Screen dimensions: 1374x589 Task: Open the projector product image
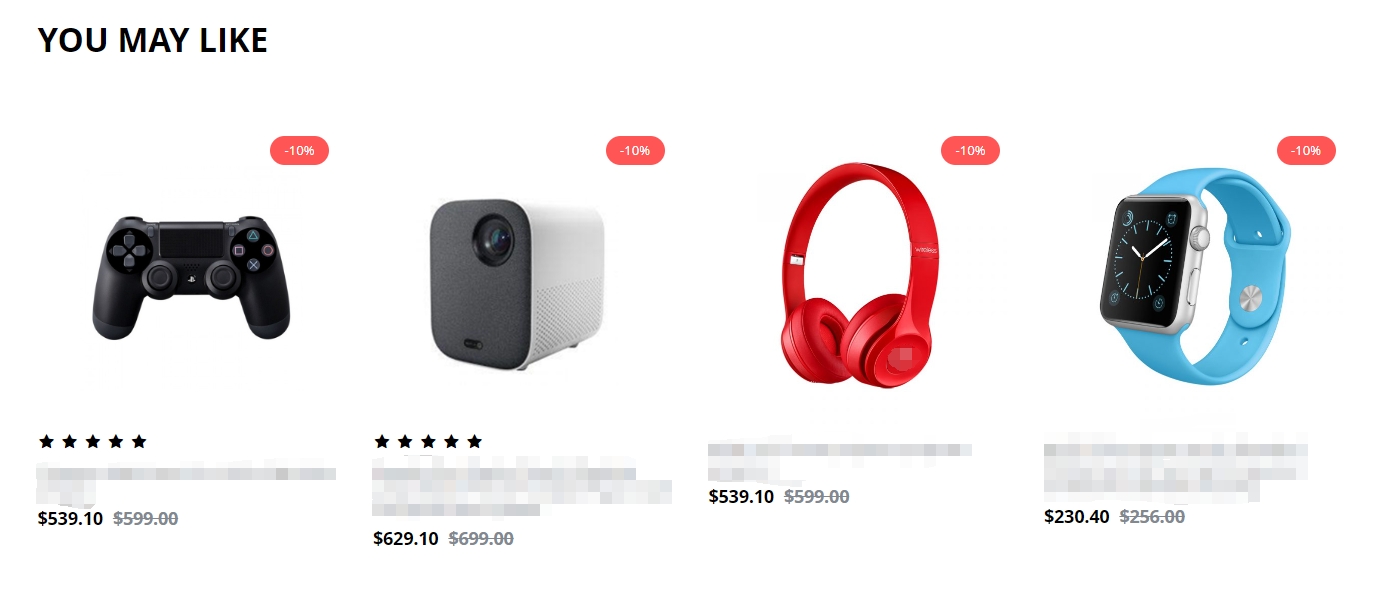(x=517, y=283)
